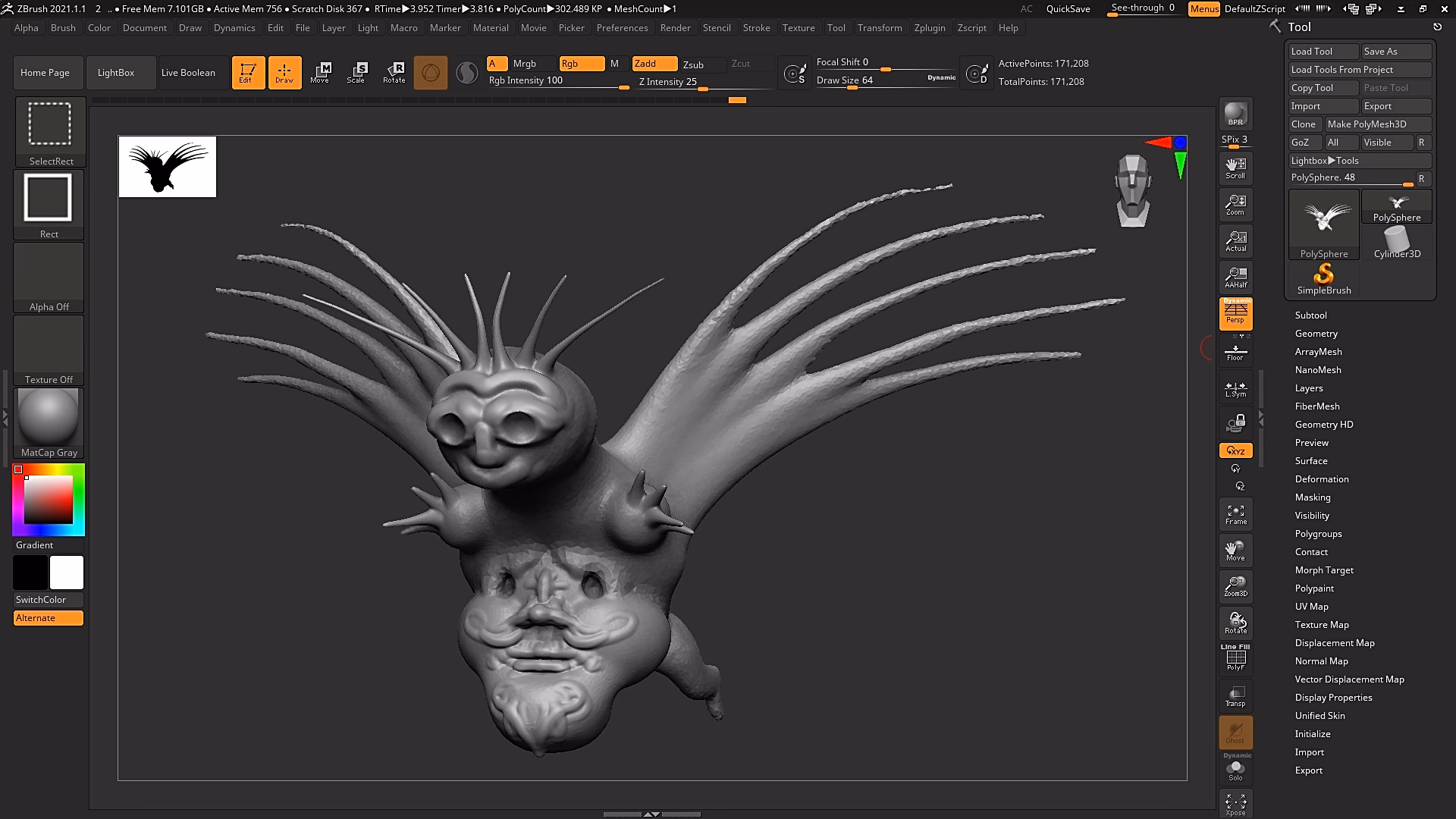
Task: Click the Actual size icon
Action: [1235, 241]
